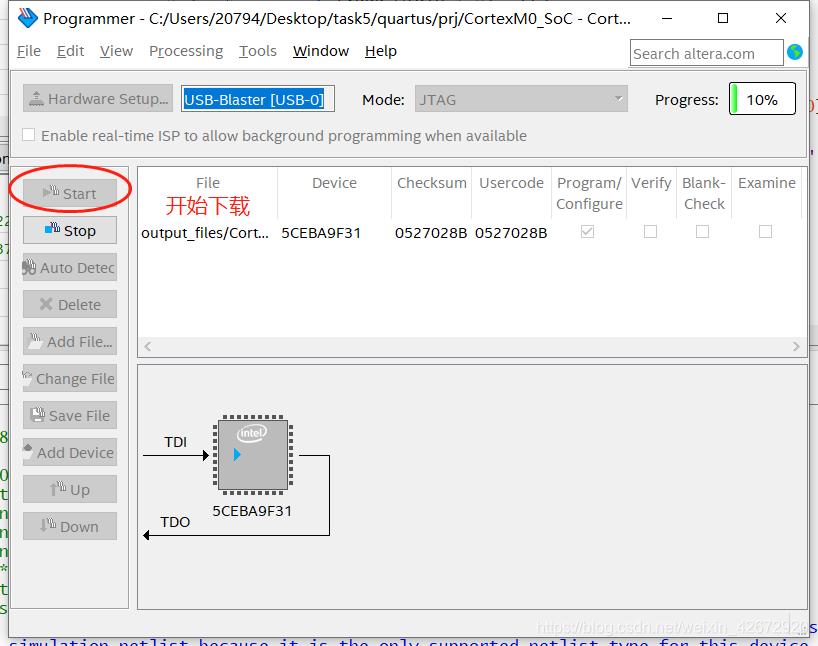Move the device Up in the chain
The width and height of the screenshot is (818, 646).
[x=70, y=489]
